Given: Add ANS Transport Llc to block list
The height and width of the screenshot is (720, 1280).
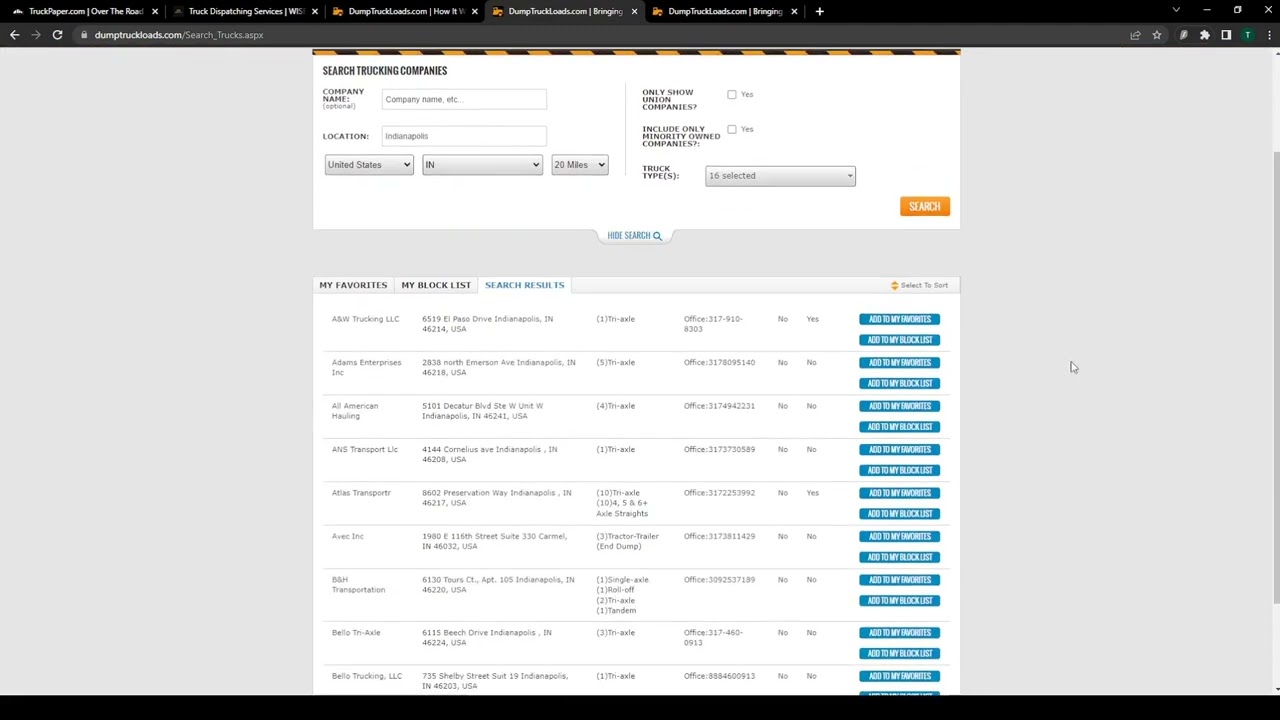Looking at the screenshot, I should click(x=899, y=470).
